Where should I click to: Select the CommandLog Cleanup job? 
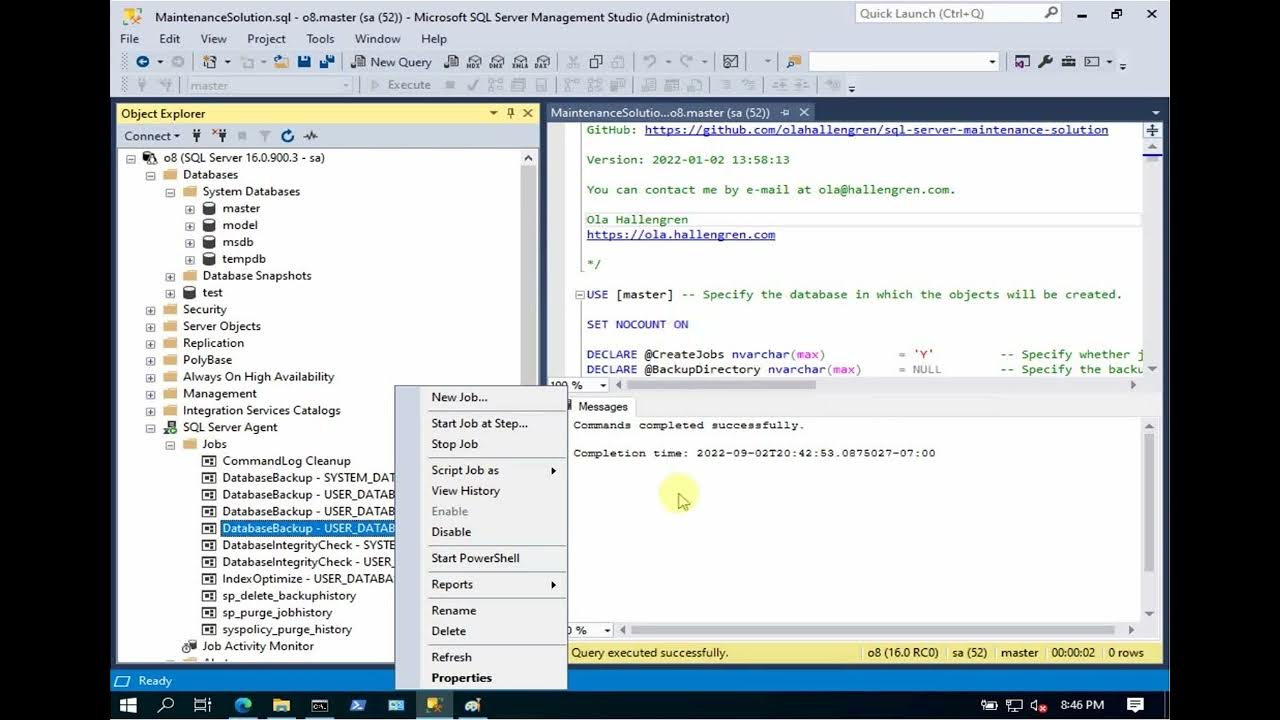pyautogui.click(x=286, y=461)
